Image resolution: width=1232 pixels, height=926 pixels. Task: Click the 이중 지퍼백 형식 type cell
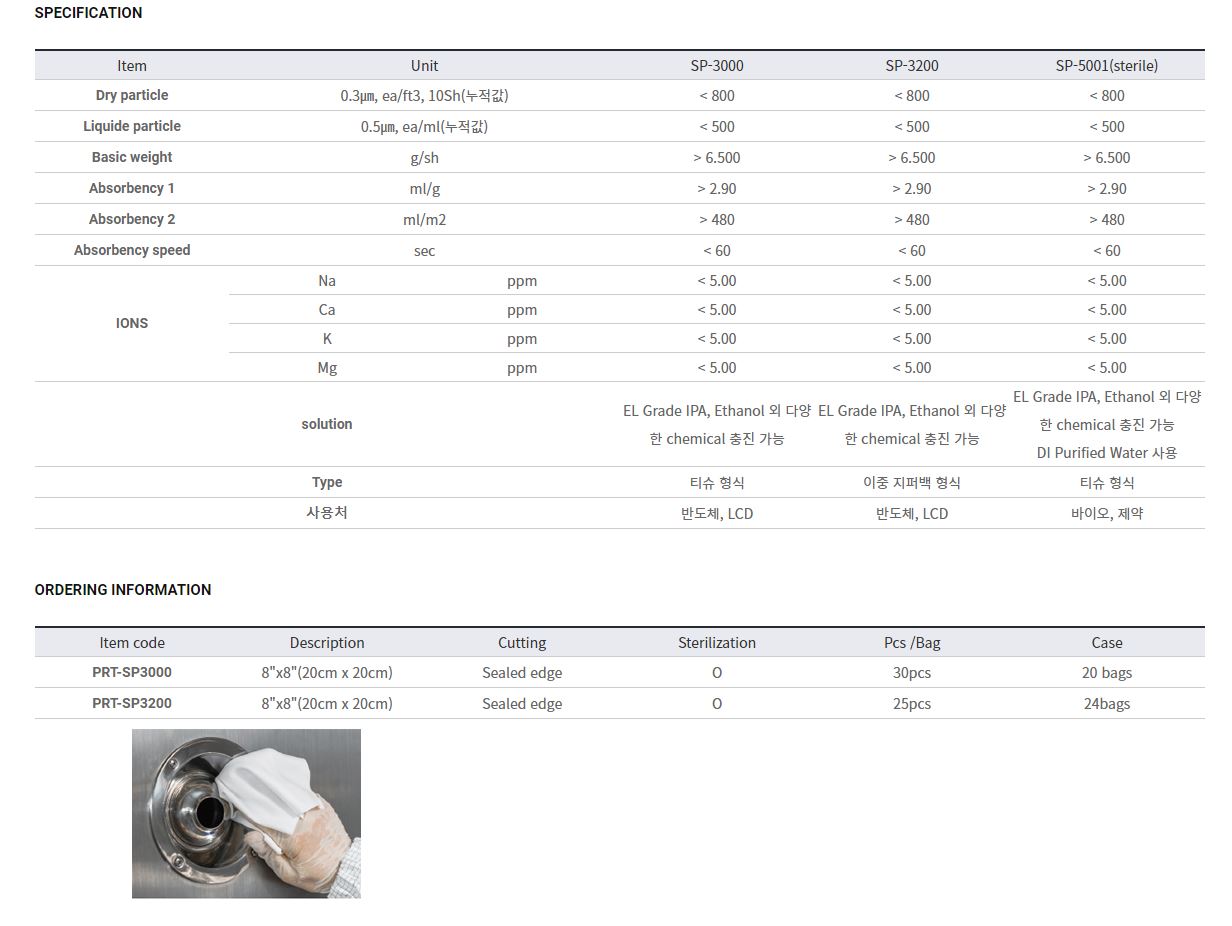point(912,483)
